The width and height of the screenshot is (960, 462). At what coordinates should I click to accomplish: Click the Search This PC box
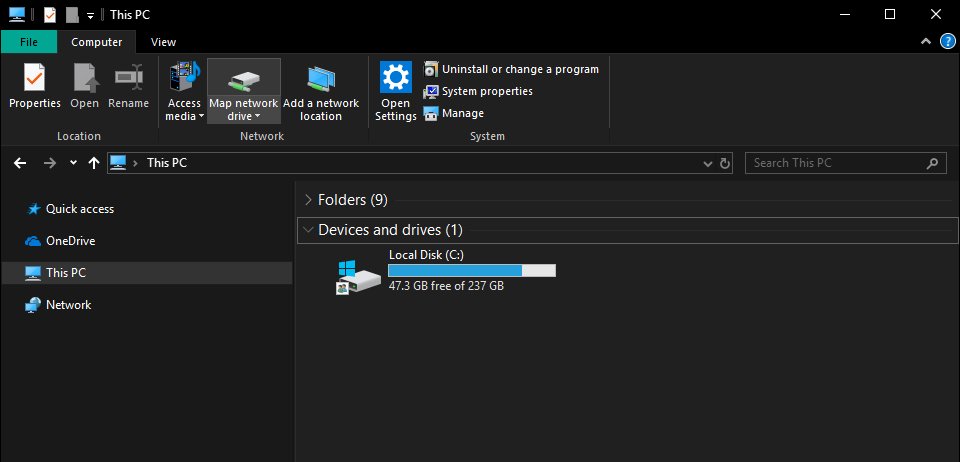tap(846, 163)
